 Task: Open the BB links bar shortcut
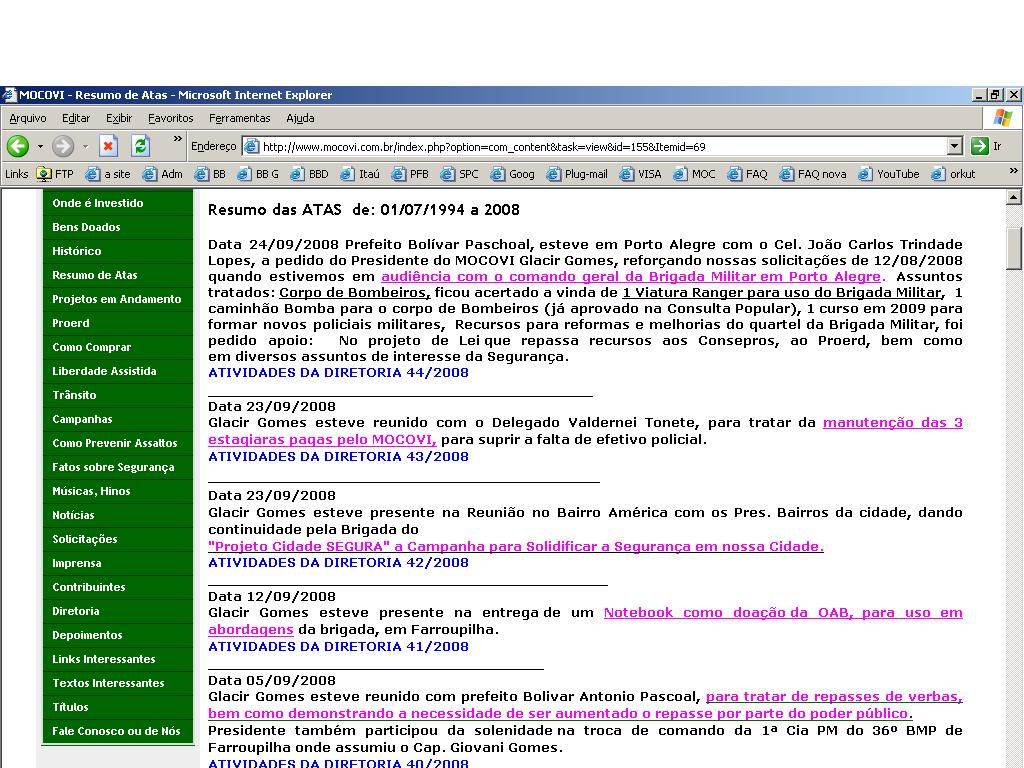210,174
